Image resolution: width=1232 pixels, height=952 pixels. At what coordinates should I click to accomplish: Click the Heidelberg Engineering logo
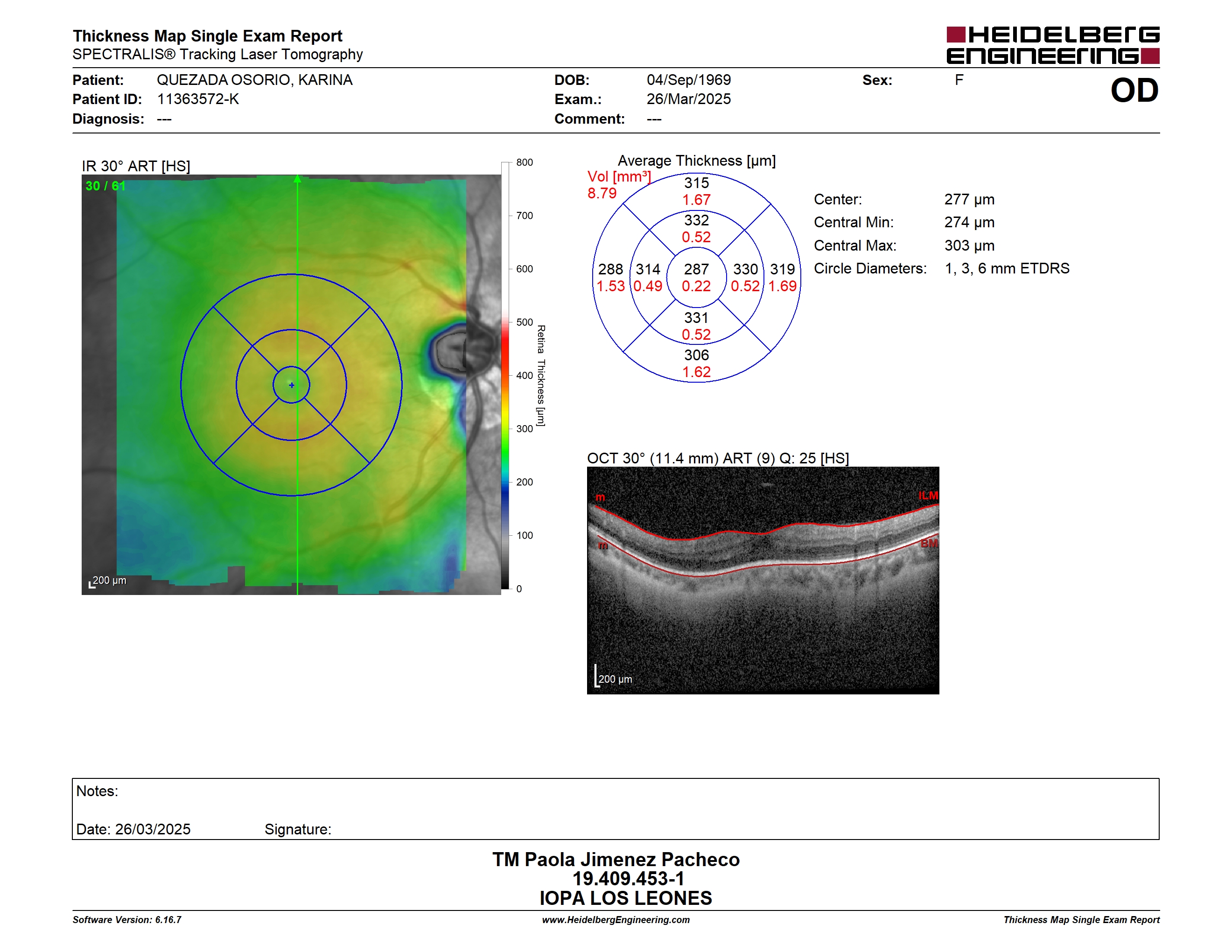[x=1053, y=45]
